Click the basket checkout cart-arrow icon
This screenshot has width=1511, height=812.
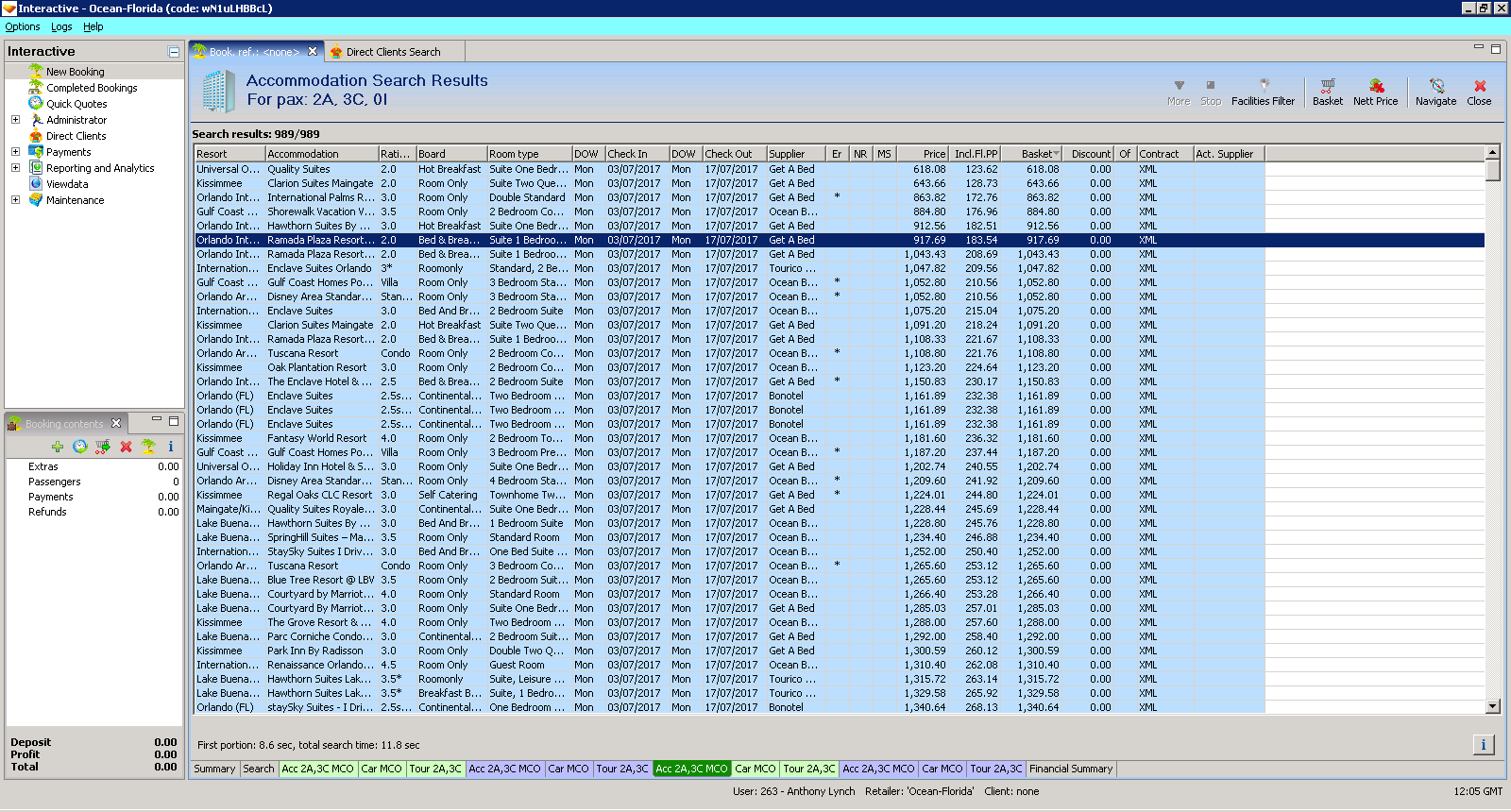click(103, 447)
